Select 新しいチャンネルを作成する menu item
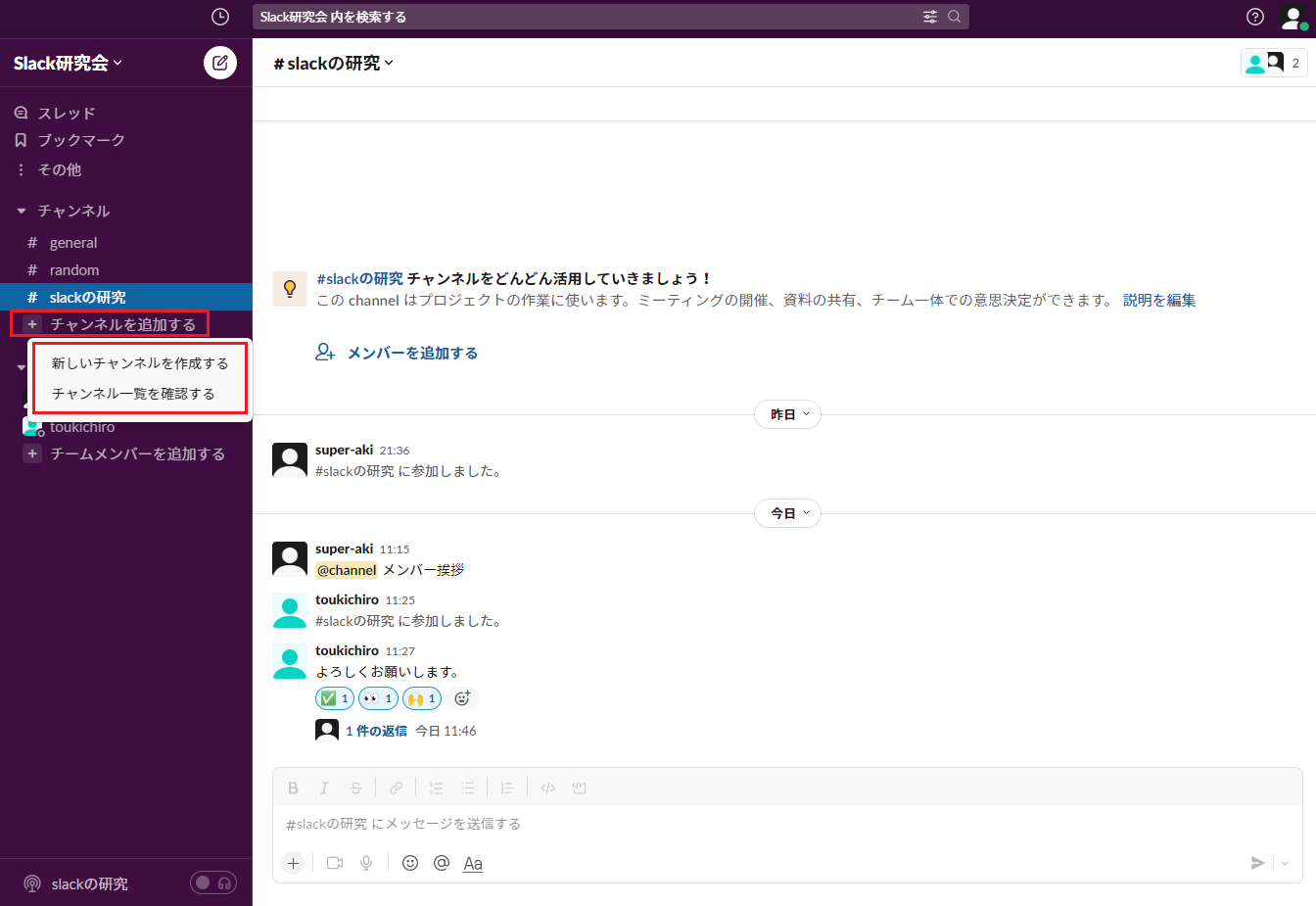Viewport: 1316px width, 906px height. tap(140, 363)
